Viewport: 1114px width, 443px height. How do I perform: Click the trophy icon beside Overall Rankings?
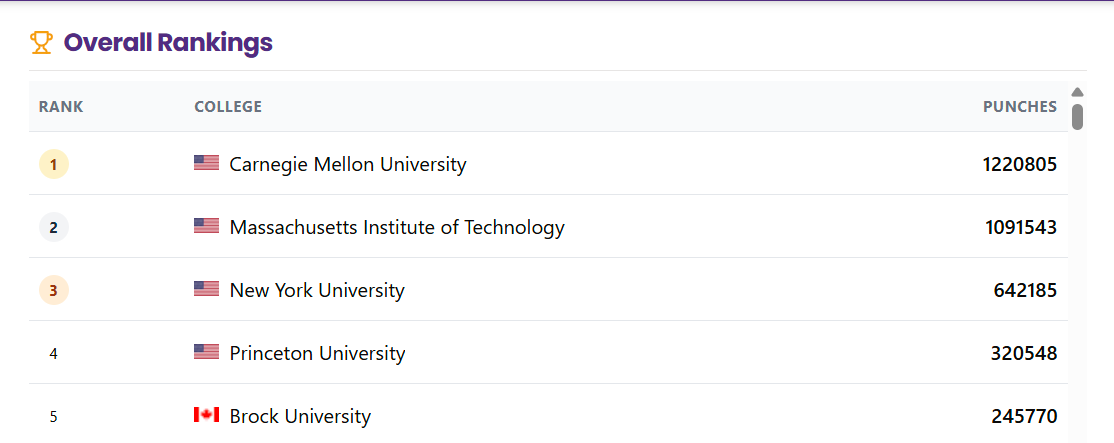click(41, 43)
